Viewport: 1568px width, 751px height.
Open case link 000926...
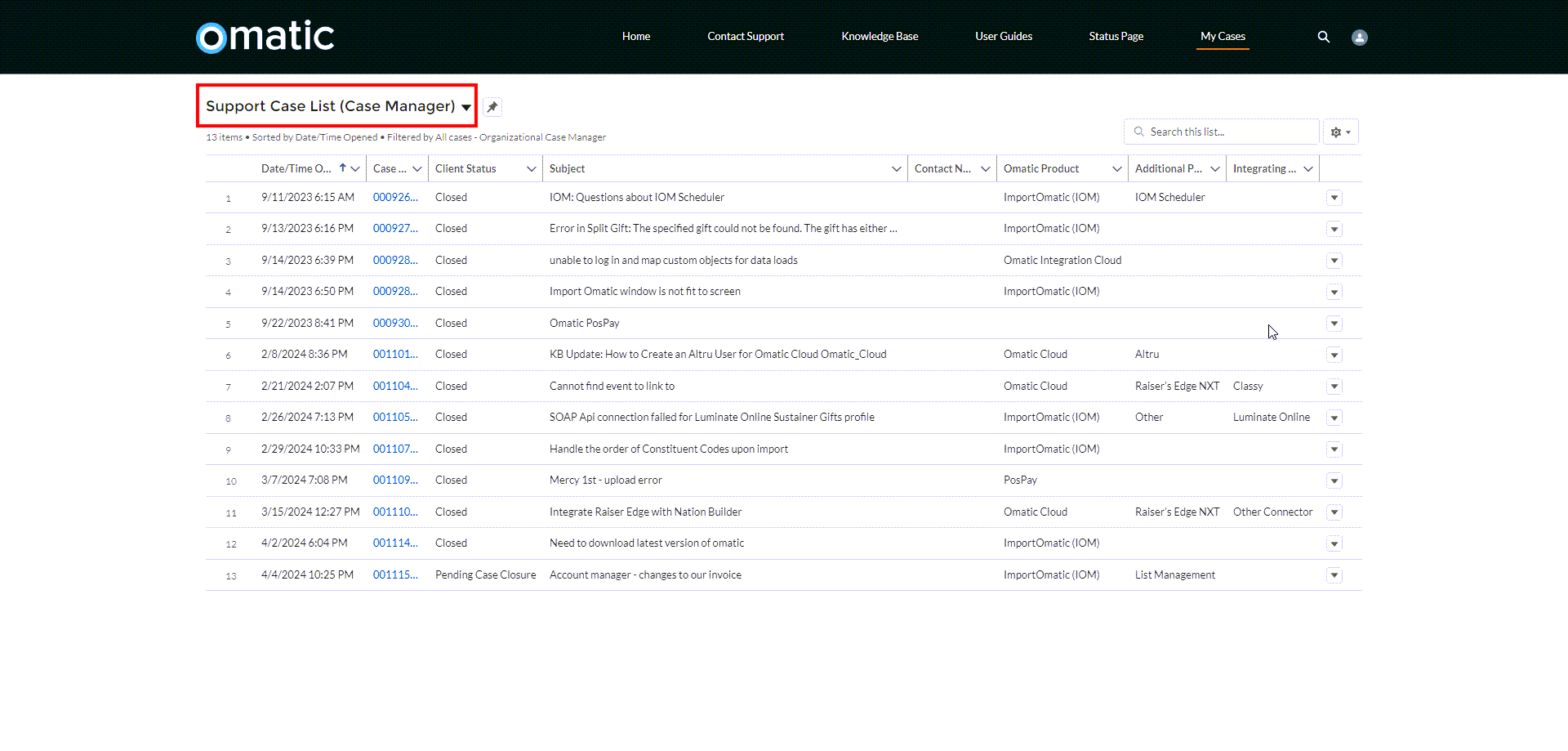[x=395, y=197]
